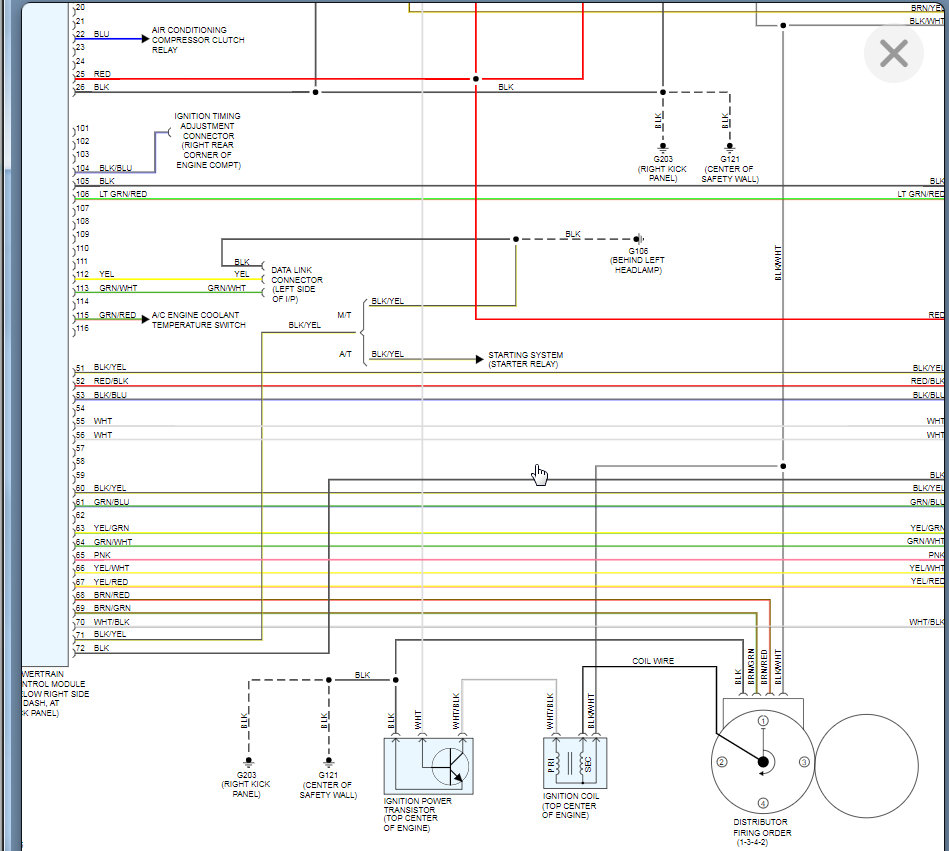The height and width of the screenshot is (851, 949).
Task: Select the 'DISTRIBUTOR FIRING ORDER' caption
Action: 761,832
